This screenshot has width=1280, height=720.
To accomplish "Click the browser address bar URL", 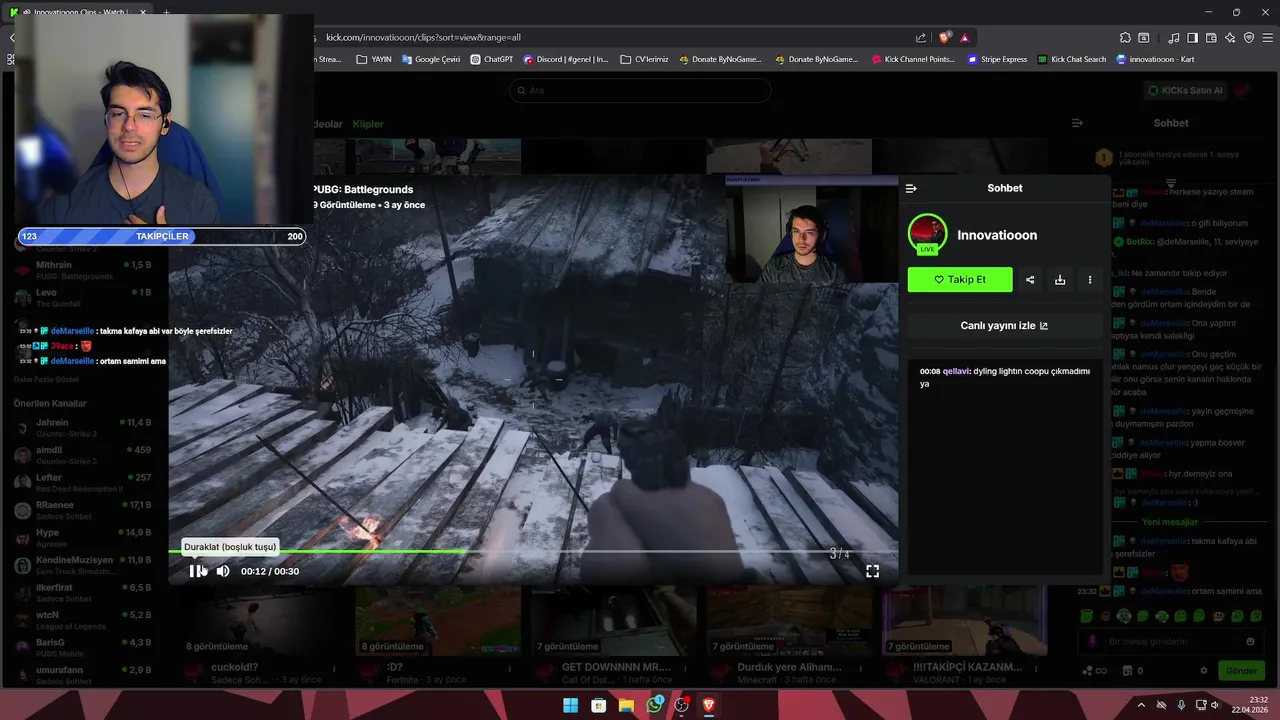I will [423, 37].
